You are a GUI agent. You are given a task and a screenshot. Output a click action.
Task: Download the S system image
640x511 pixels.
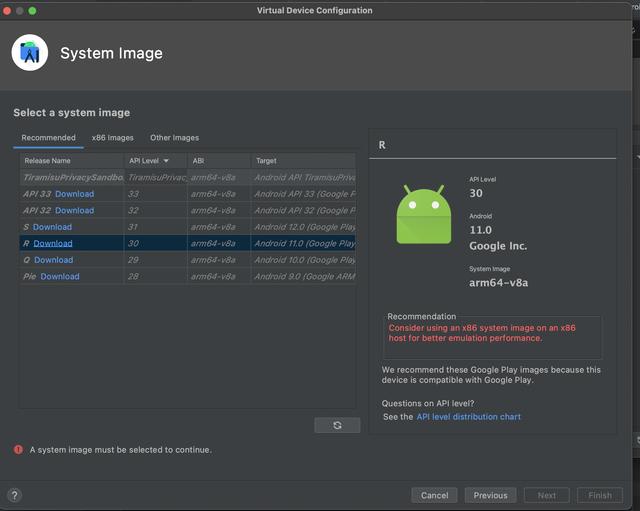click(52, 227)
